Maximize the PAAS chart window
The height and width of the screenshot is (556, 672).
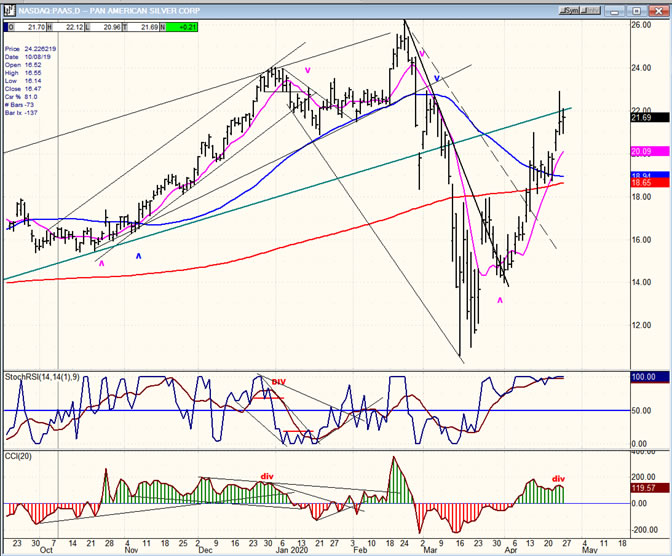click(x=637, y=11)
